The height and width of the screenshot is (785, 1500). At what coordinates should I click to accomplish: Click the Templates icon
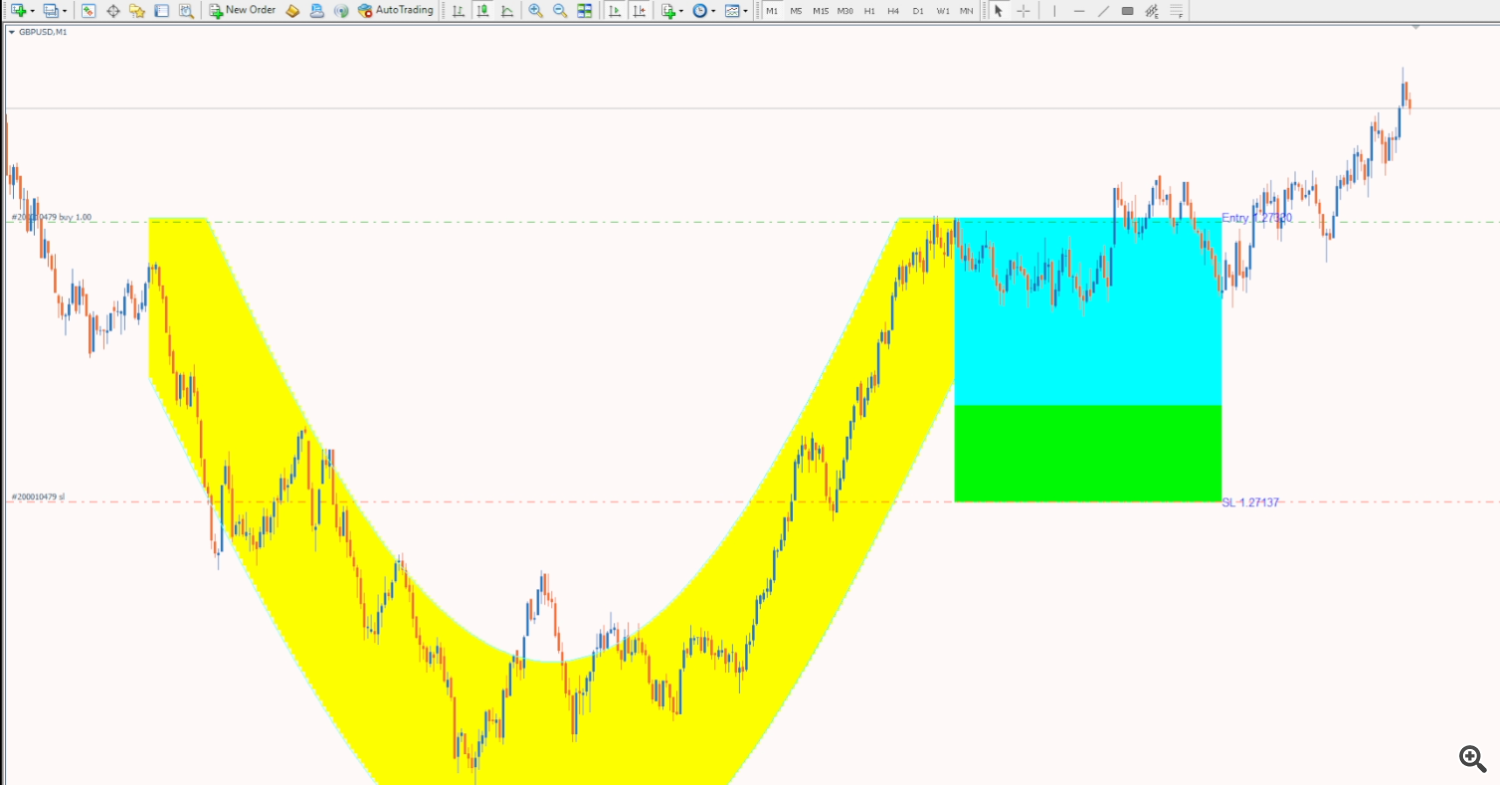point(732,10)
